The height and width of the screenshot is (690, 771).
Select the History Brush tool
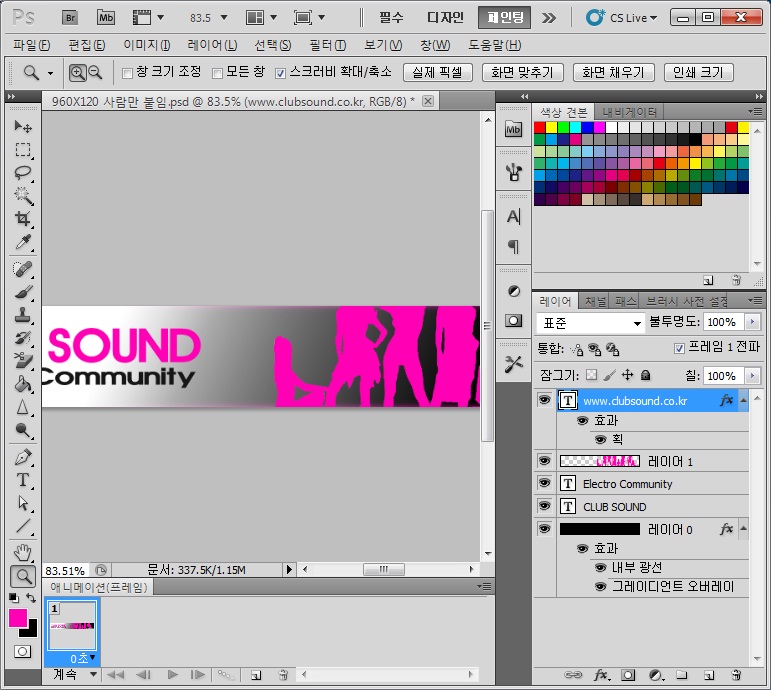pos(23,338)
